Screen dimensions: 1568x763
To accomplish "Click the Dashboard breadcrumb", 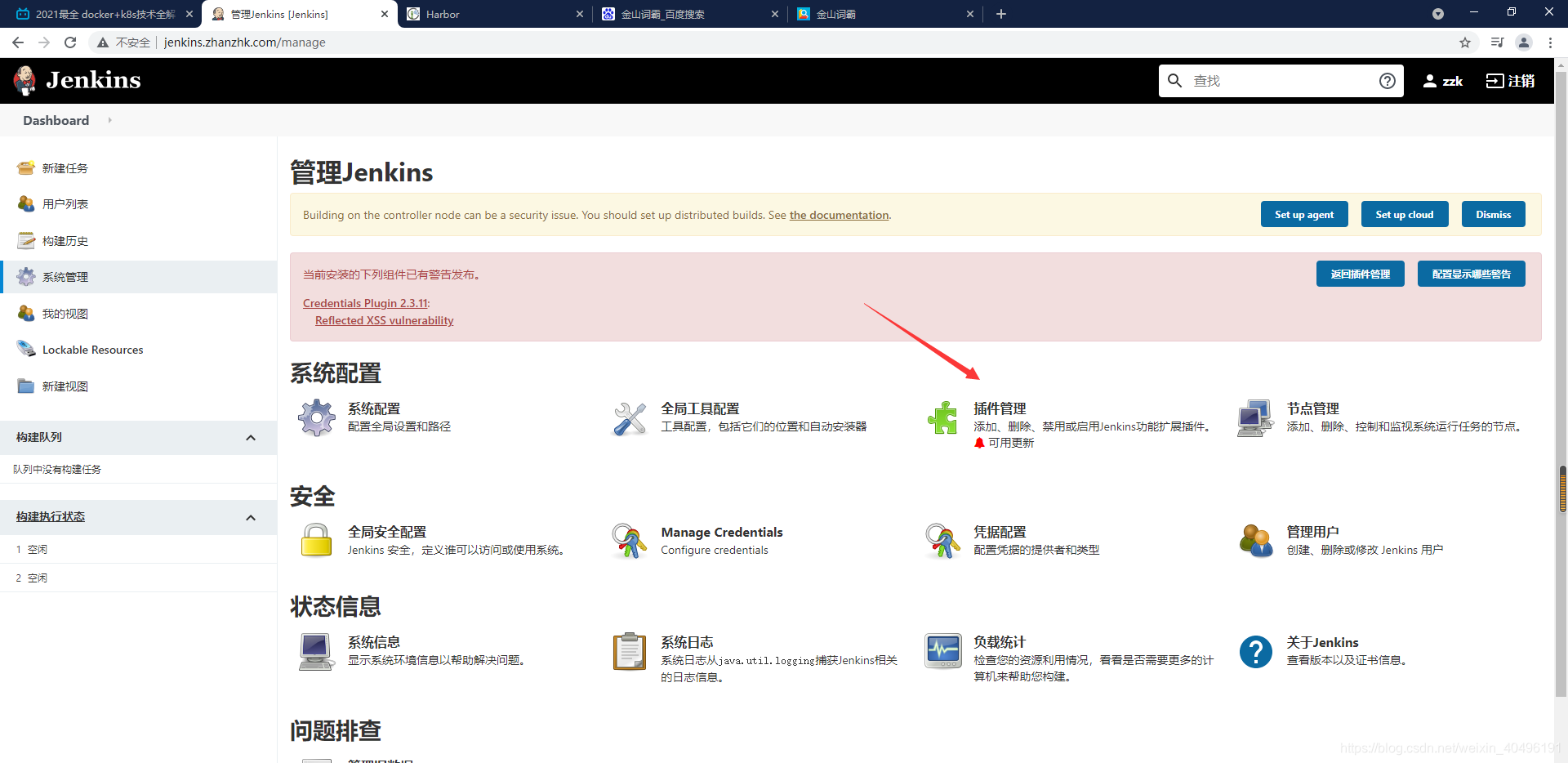I will coord(56,120).
